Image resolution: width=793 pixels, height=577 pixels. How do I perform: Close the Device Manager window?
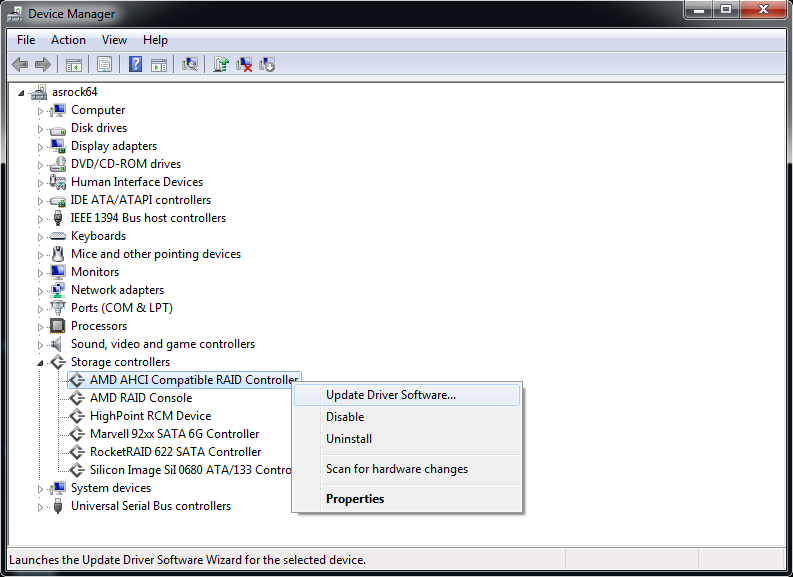763,9
